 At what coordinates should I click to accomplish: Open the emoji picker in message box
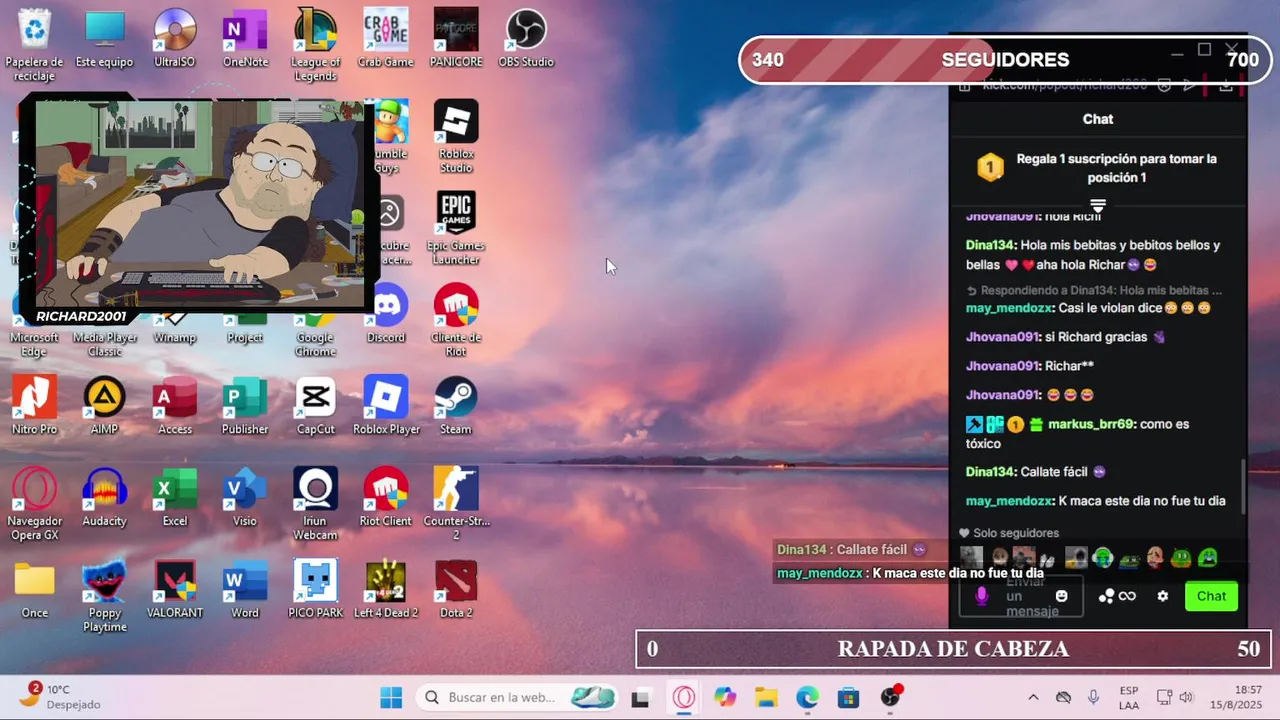point(1062,596)
